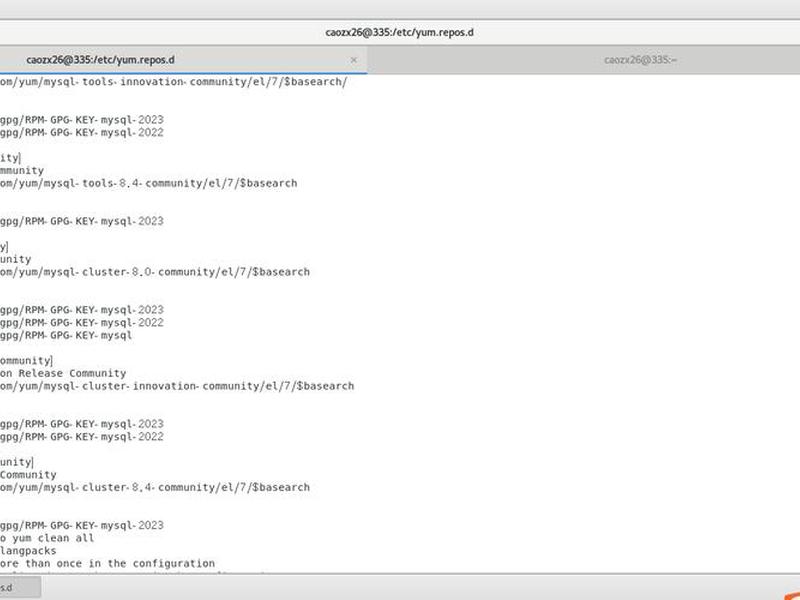Switch to the caozx26@335:~ terminal tab
Screen dimensions: 800x600
[x=640, y=60]
